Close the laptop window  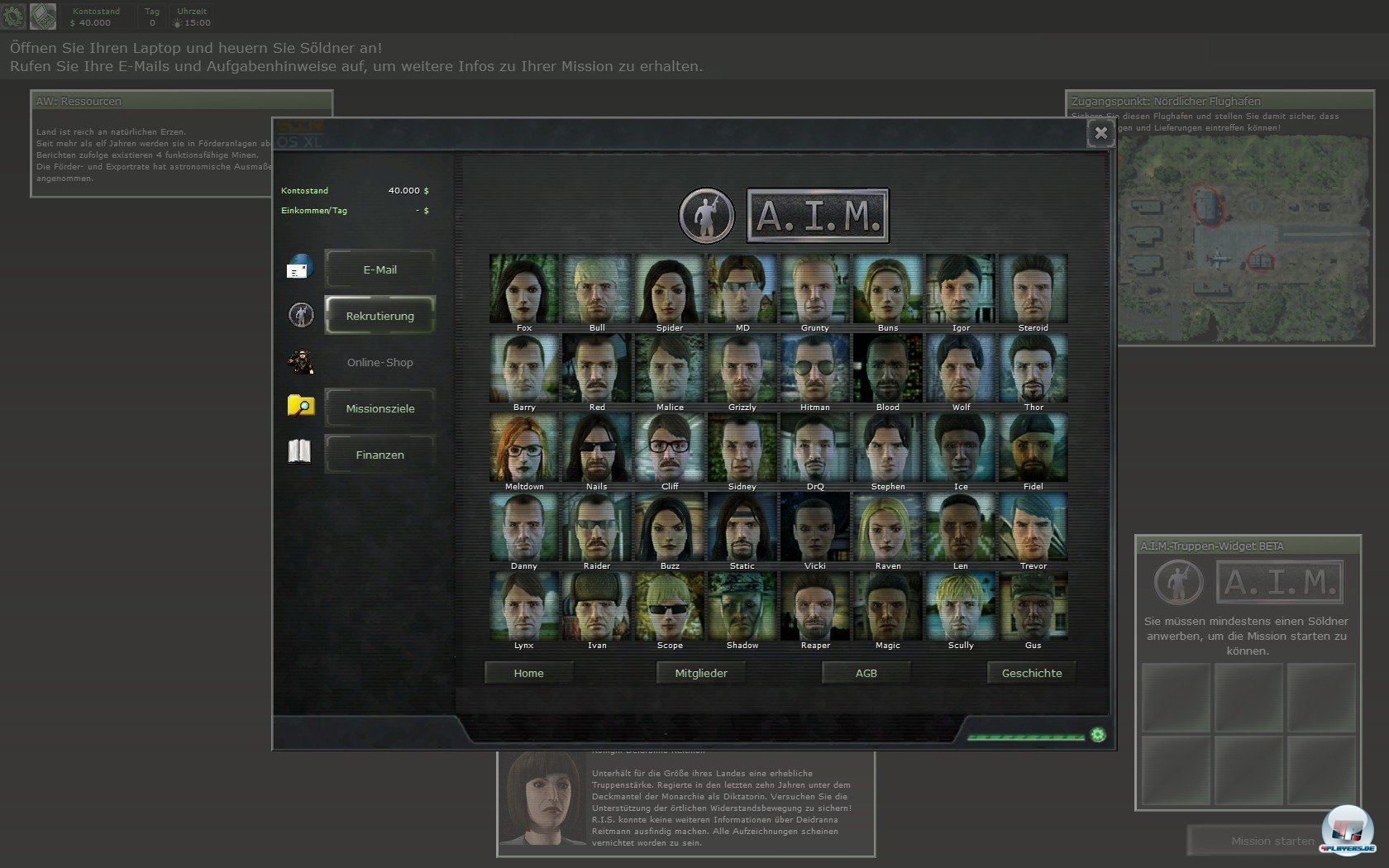tap(1100, 132)
